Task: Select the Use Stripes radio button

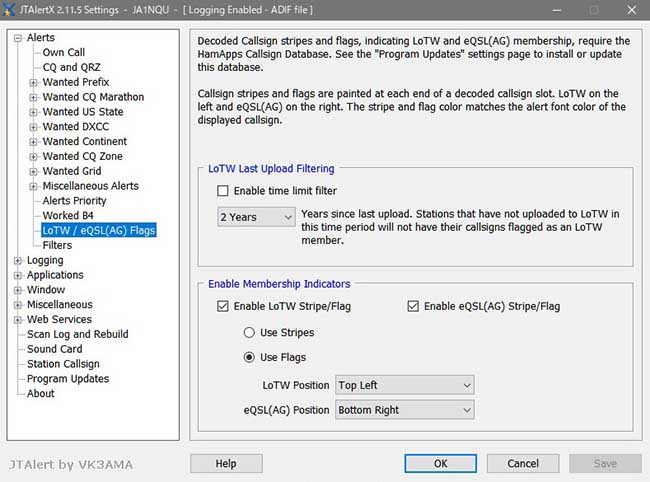Action: tap(248, 332)
